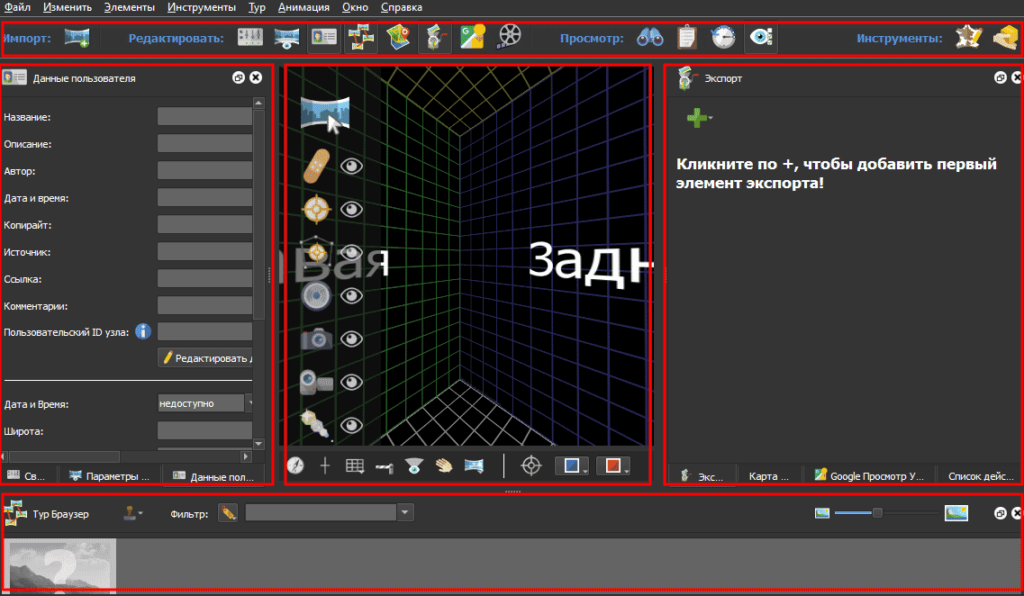Open the Инструменты menu
Image resolution: width=1024 pixels, height=596 pixels.
click(x=202, y=7)
